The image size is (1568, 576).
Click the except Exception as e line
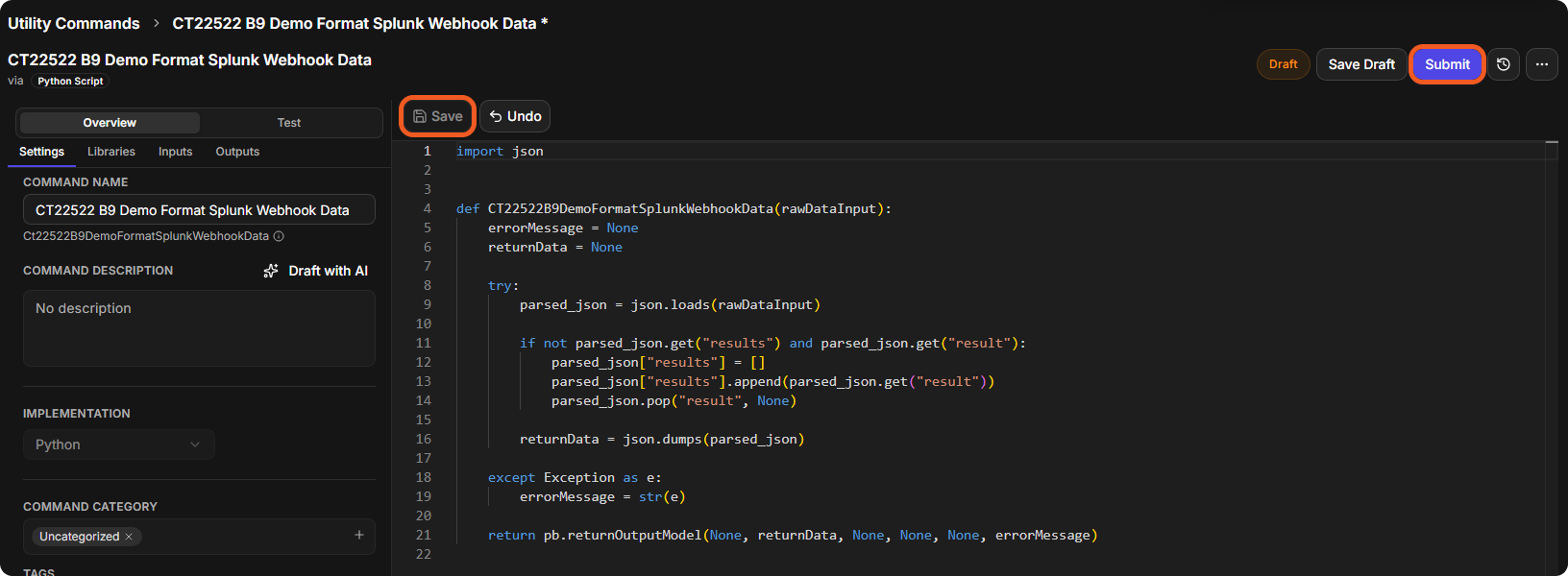[575, 477]
